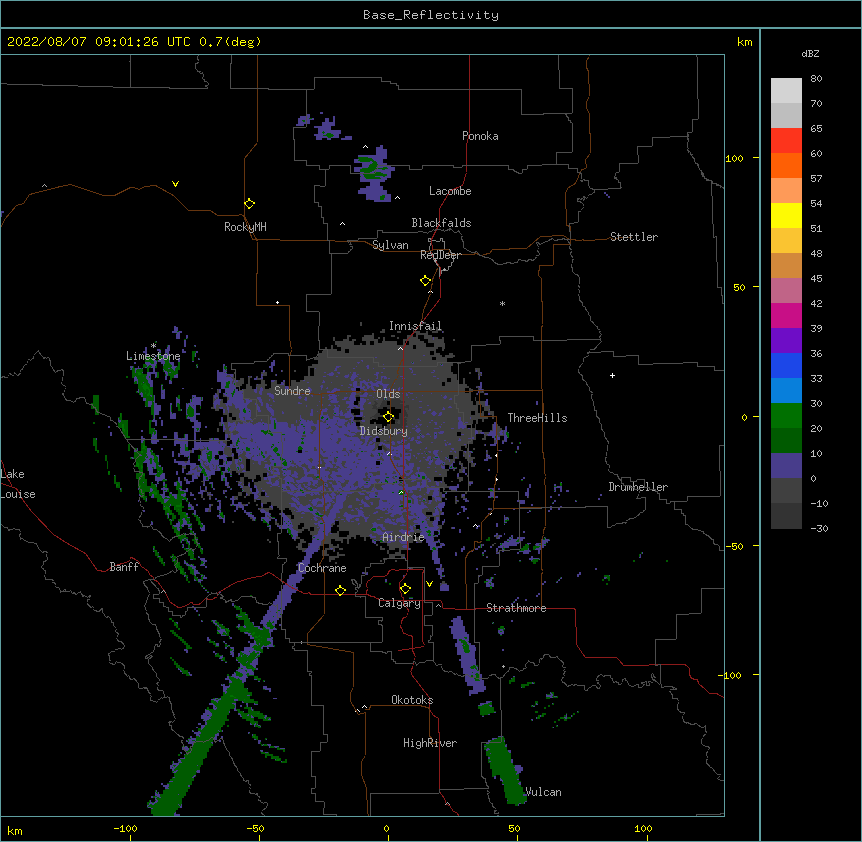Click the Lake Louise label at left edge
Viewport: 862px width, 842px height.
tap(18, 484)
